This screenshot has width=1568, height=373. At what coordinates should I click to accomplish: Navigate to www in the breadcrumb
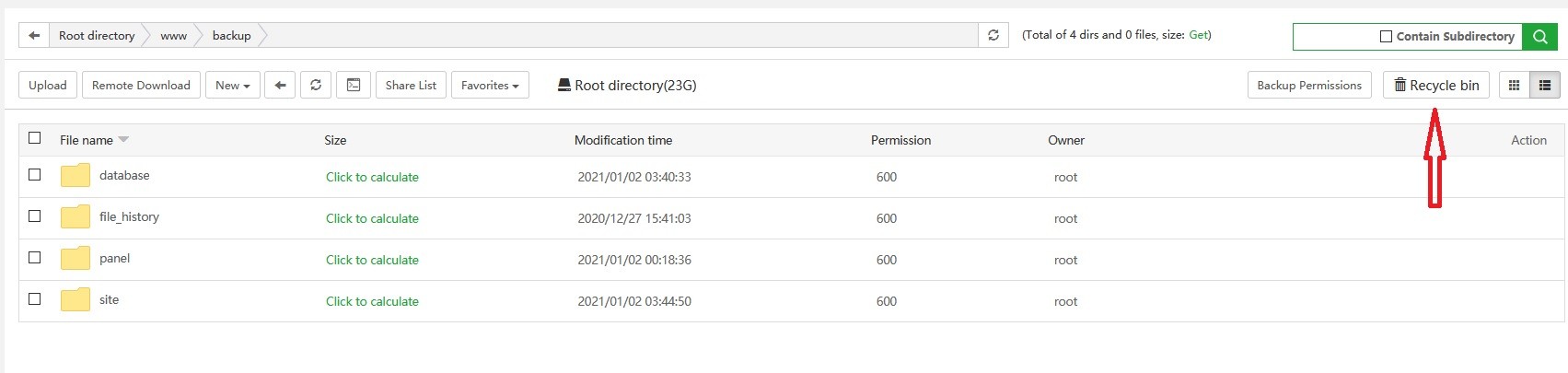(x=173, y=36)
